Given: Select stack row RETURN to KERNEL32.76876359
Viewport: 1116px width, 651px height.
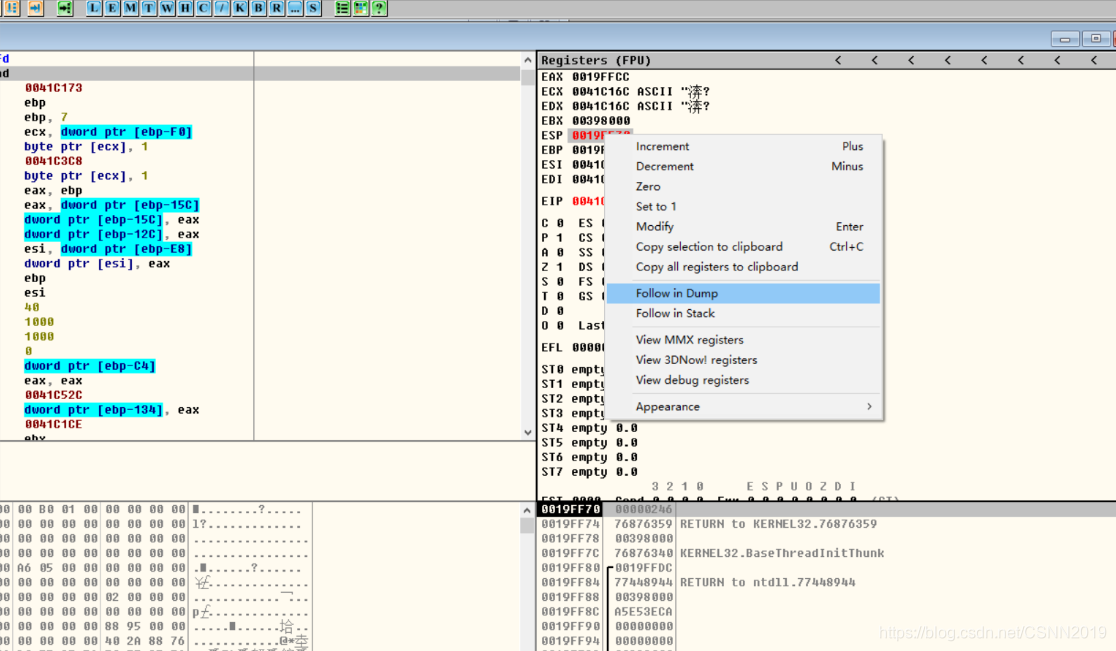Looking at the screenshot, I should 826,524.
